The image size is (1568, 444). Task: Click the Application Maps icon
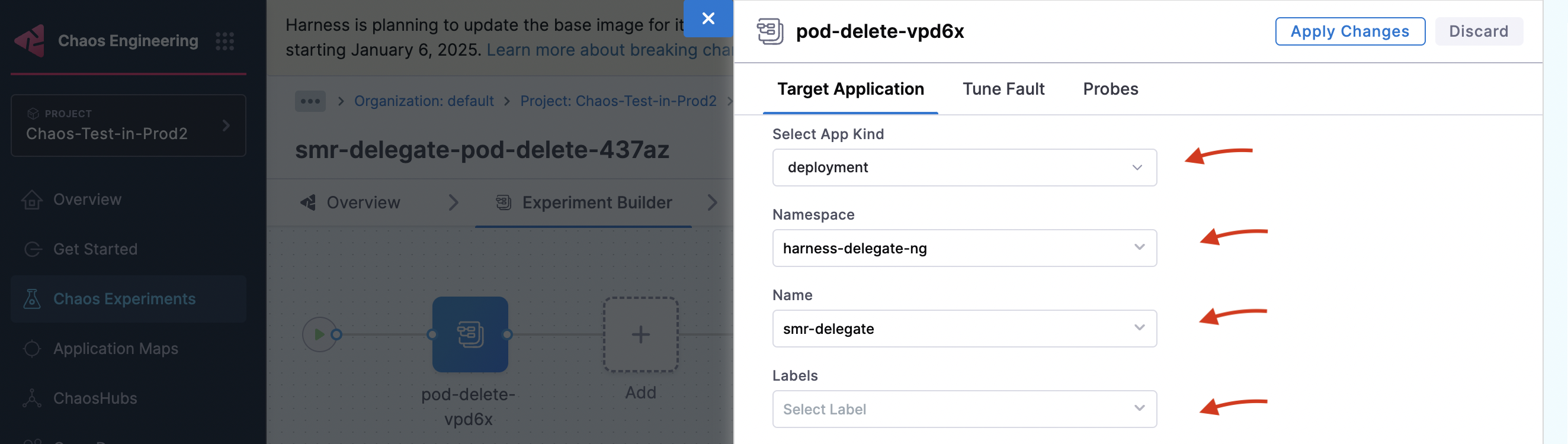[x=31, y=349]
